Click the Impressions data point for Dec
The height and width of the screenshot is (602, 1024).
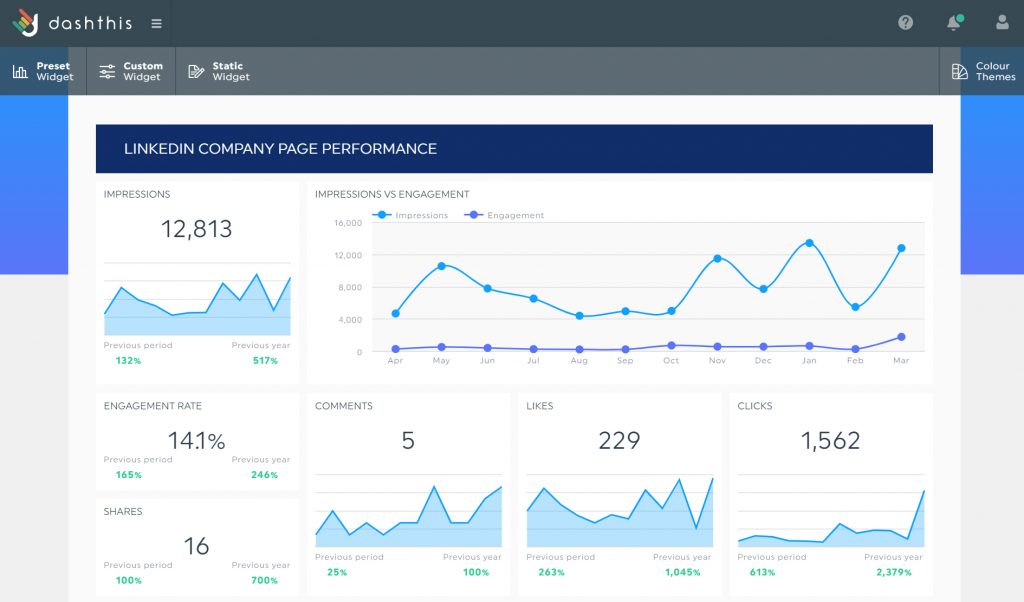763,289
